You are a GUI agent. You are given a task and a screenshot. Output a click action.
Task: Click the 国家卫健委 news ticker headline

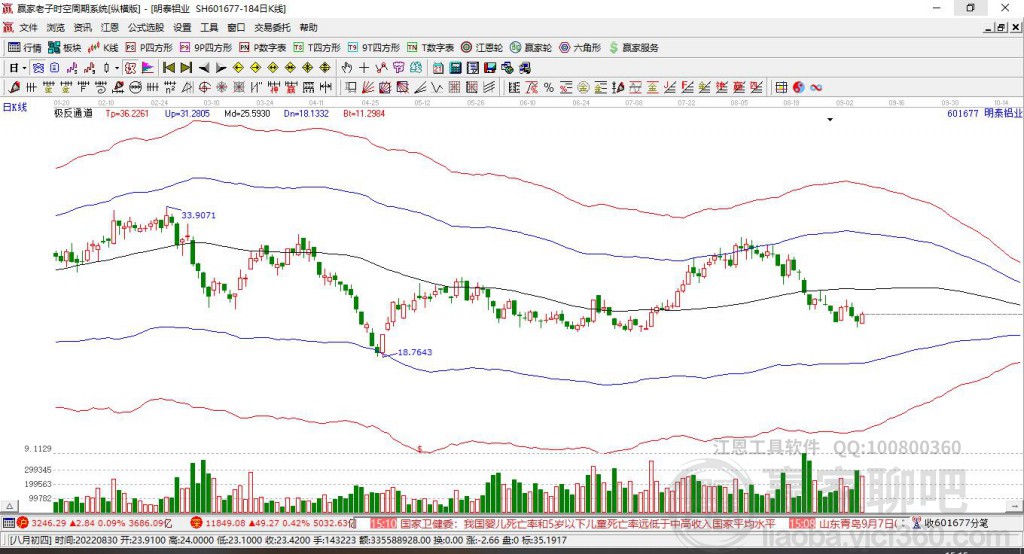click(x=587, y=523)
